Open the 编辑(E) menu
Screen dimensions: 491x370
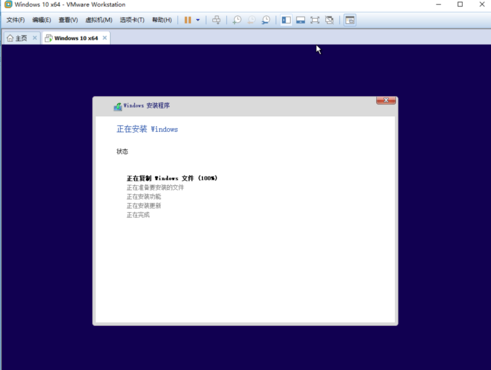click(x=42, y=20)
